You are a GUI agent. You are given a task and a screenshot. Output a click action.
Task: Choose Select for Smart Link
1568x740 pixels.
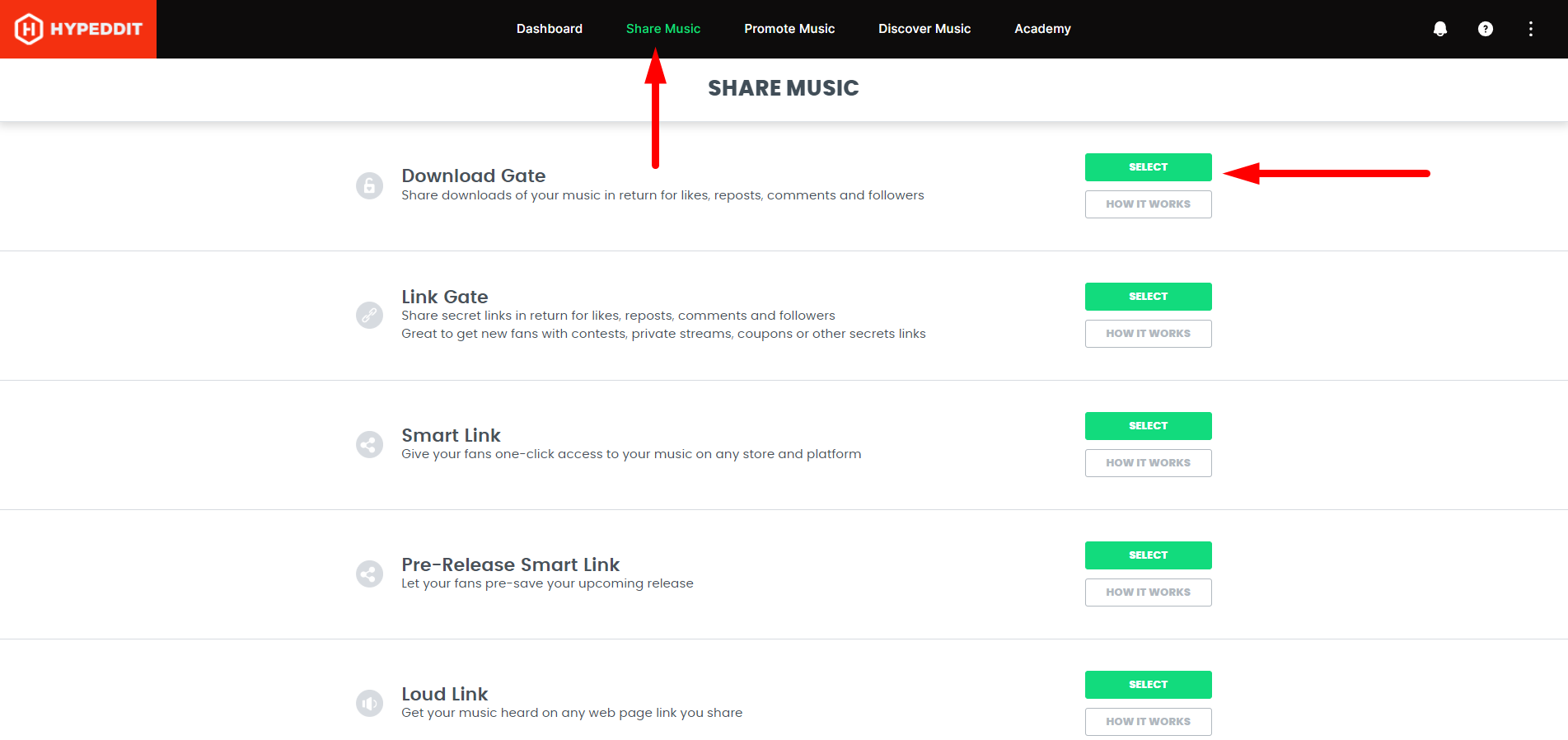(1148, 426)
